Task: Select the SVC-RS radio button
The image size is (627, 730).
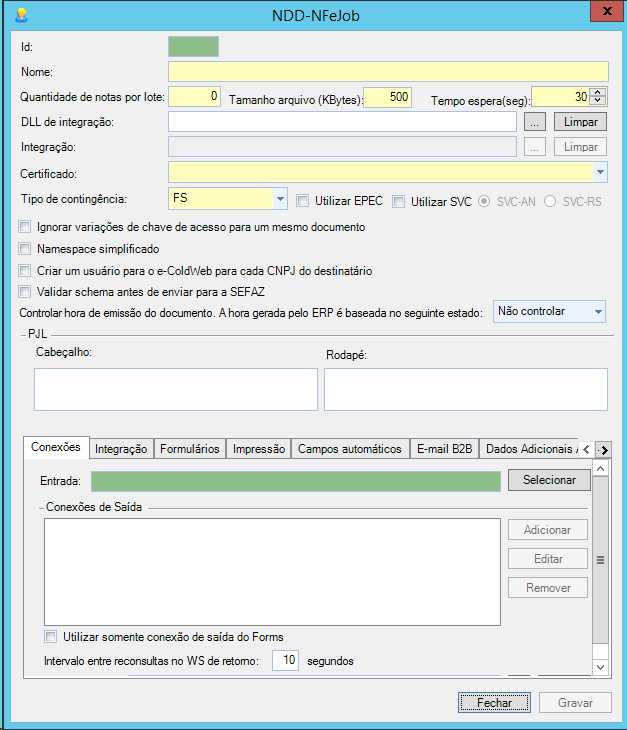Action: (x=550, y=202)
